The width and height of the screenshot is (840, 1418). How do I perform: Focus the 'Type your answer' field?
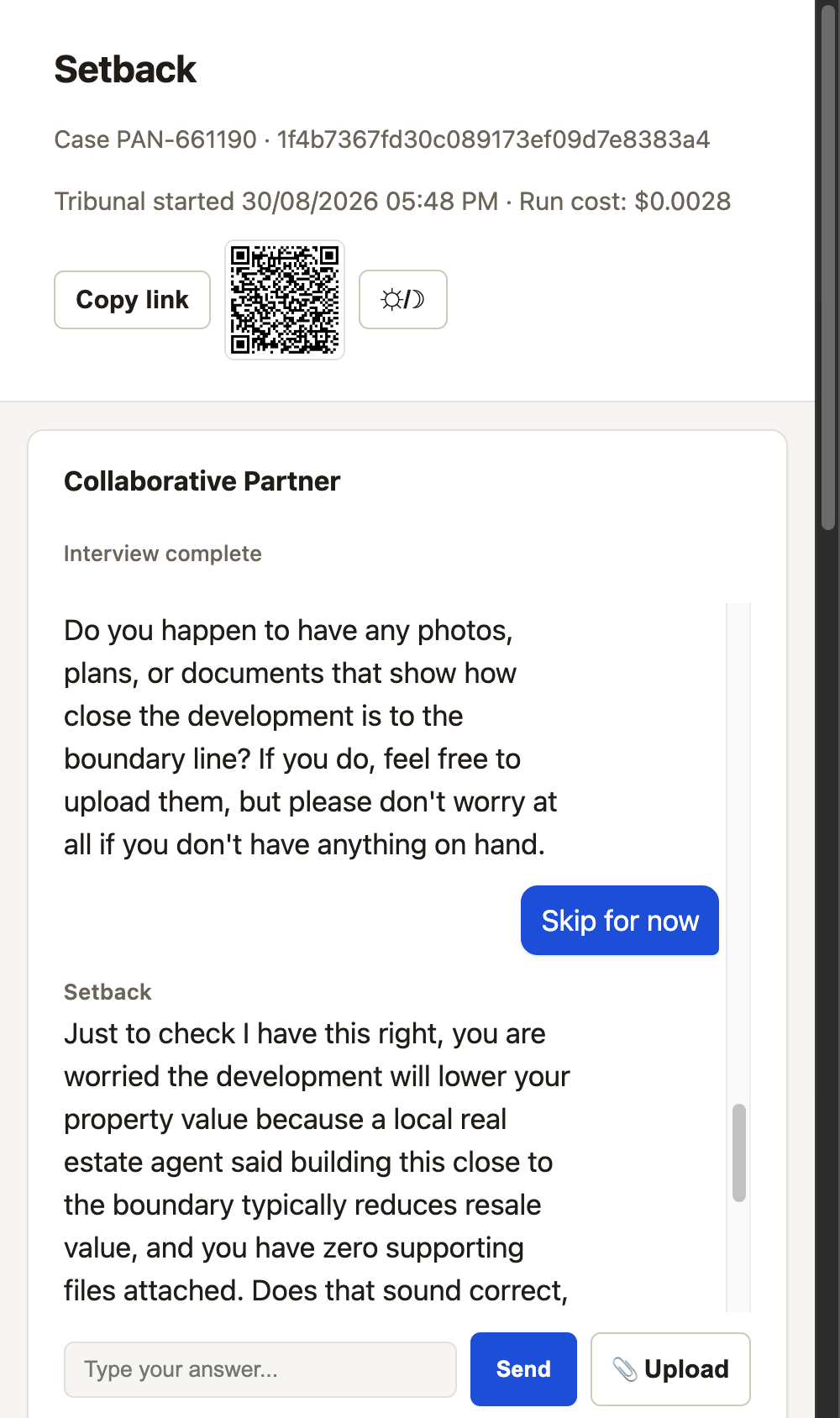click(x=260, y=1369)
